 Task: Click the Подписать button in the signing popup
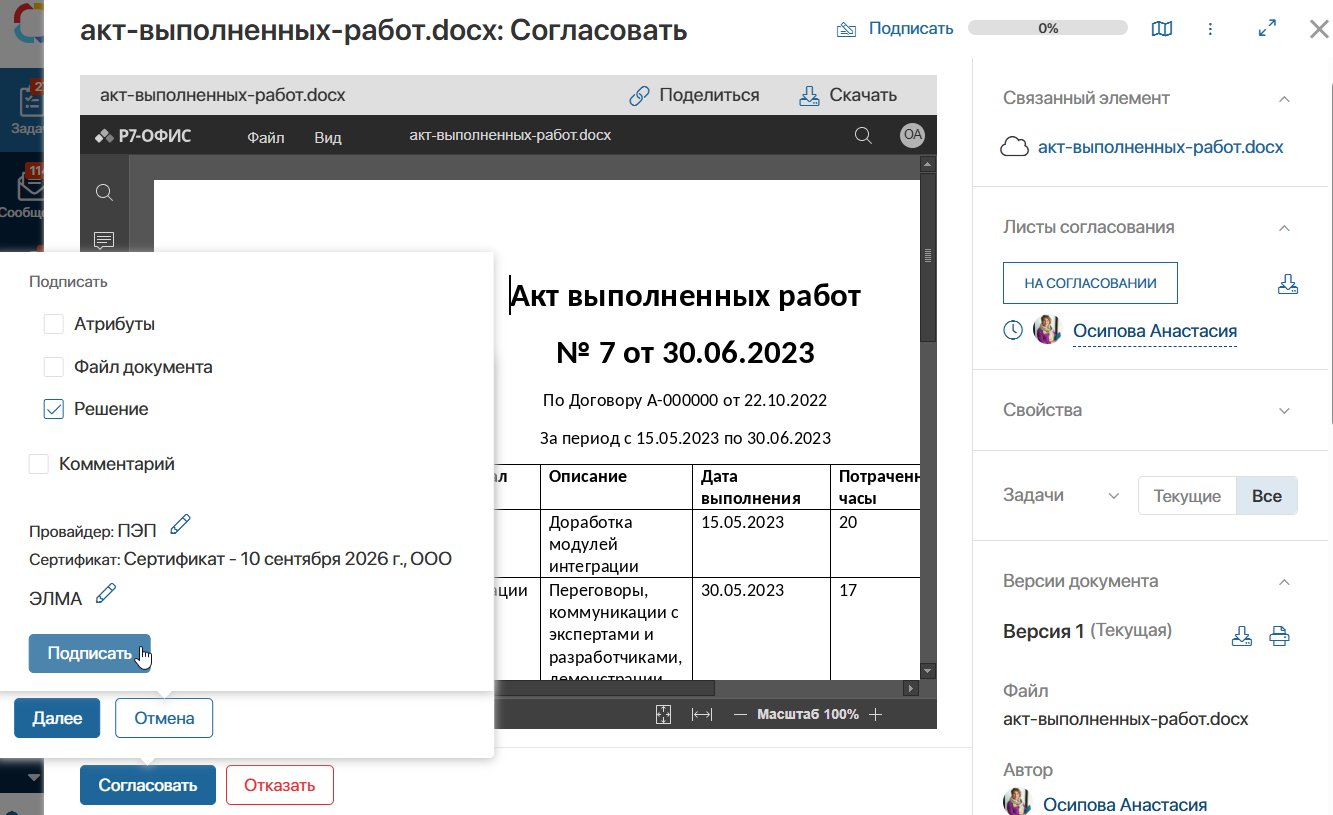pyautogui.click(x=90, y=653)
